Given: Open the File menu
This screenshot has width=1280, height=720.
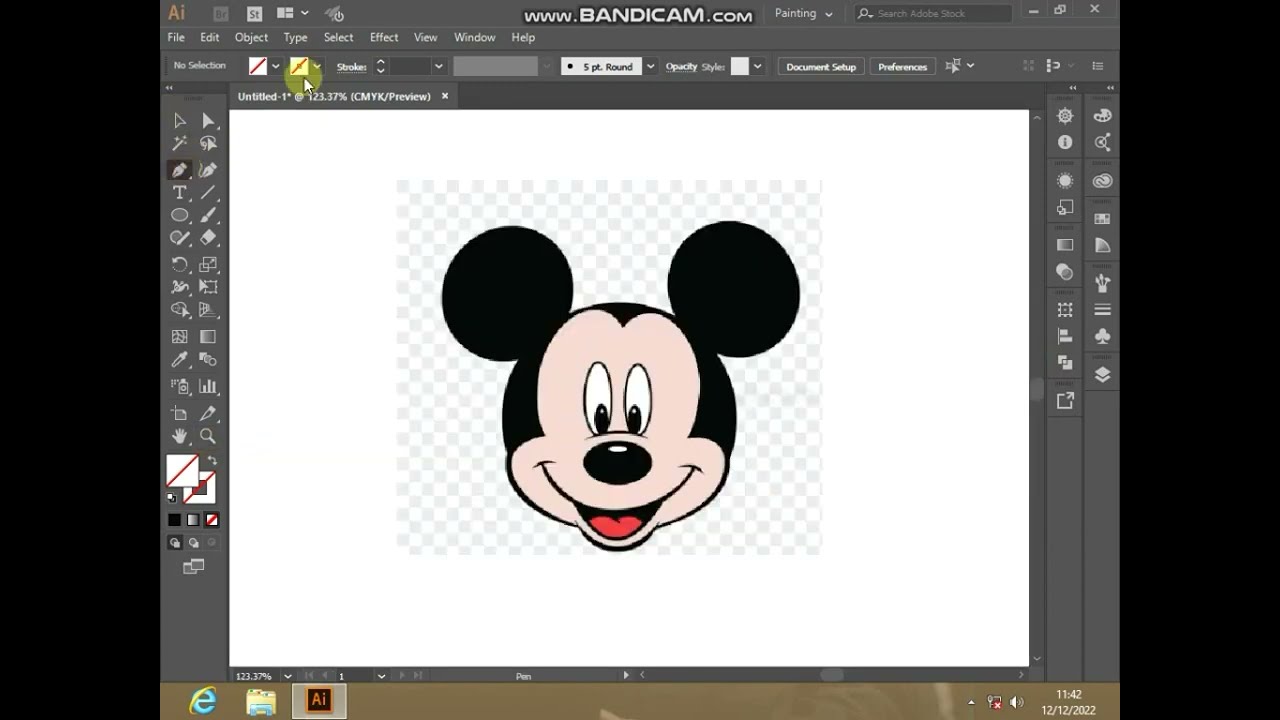Looking at the screenshot, I should (176, 37).
